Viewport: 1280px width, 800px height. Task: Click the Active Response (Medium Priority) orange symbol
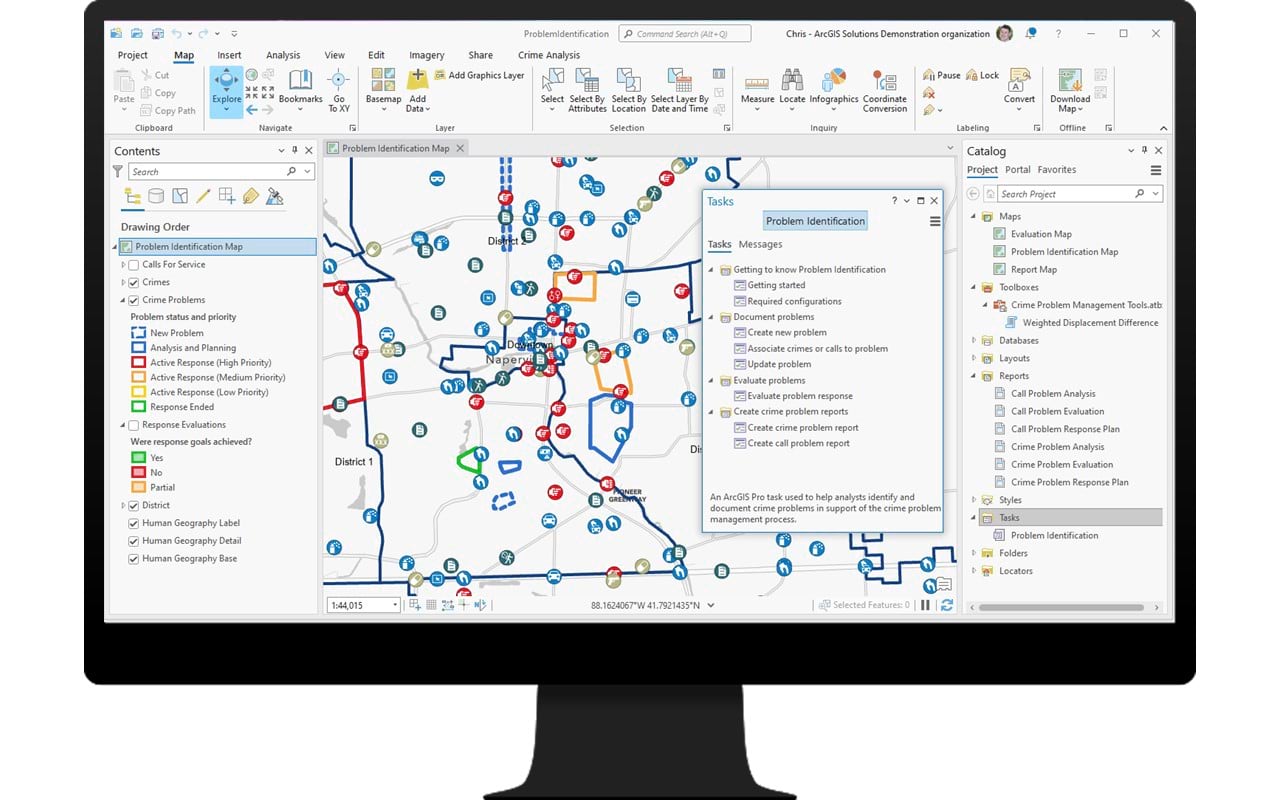click(138, 378)
